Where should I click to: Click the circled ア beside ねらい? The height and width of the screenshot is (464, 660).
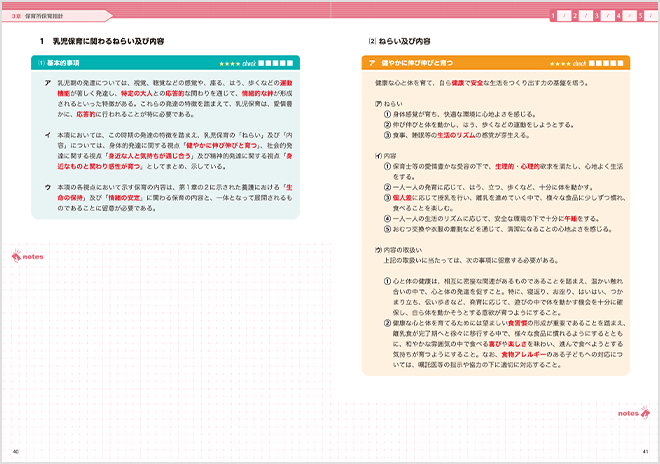pos(379,103)
